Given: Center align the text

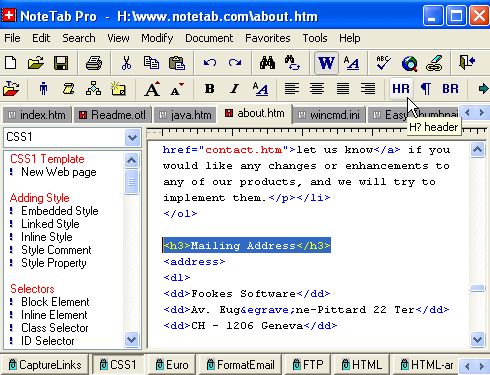Looking at the screenshot, I should pyautogui.click(x=317, y=89).
